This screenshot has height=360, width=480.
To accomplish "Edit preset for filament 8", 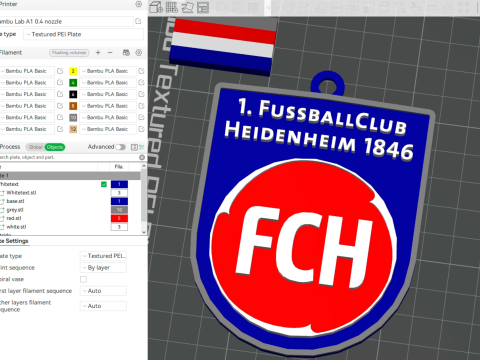I will (x=141, y=106).
